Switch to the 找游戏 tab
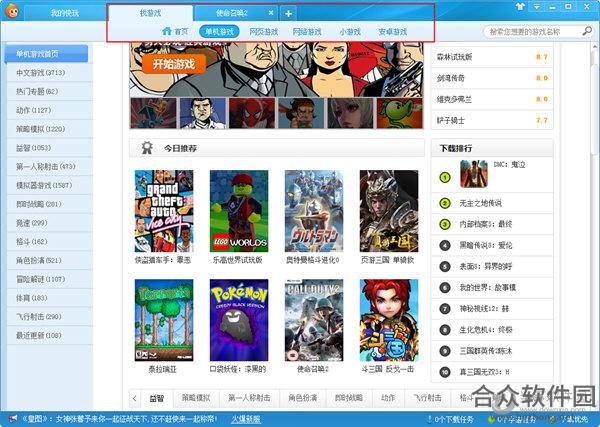 (x=150, y=13)
